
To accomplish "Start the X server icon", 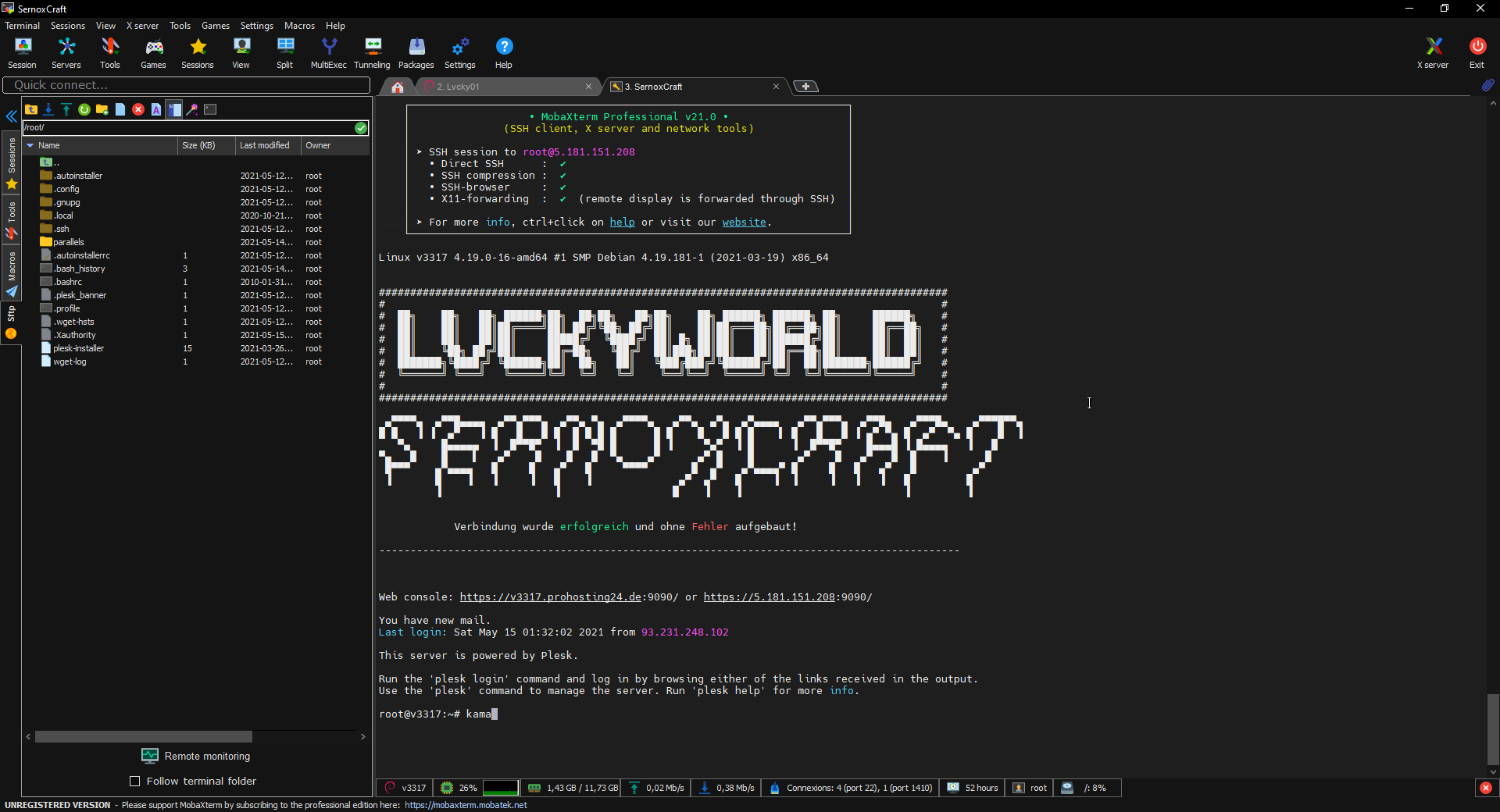I will click(x=1432, y=53).
